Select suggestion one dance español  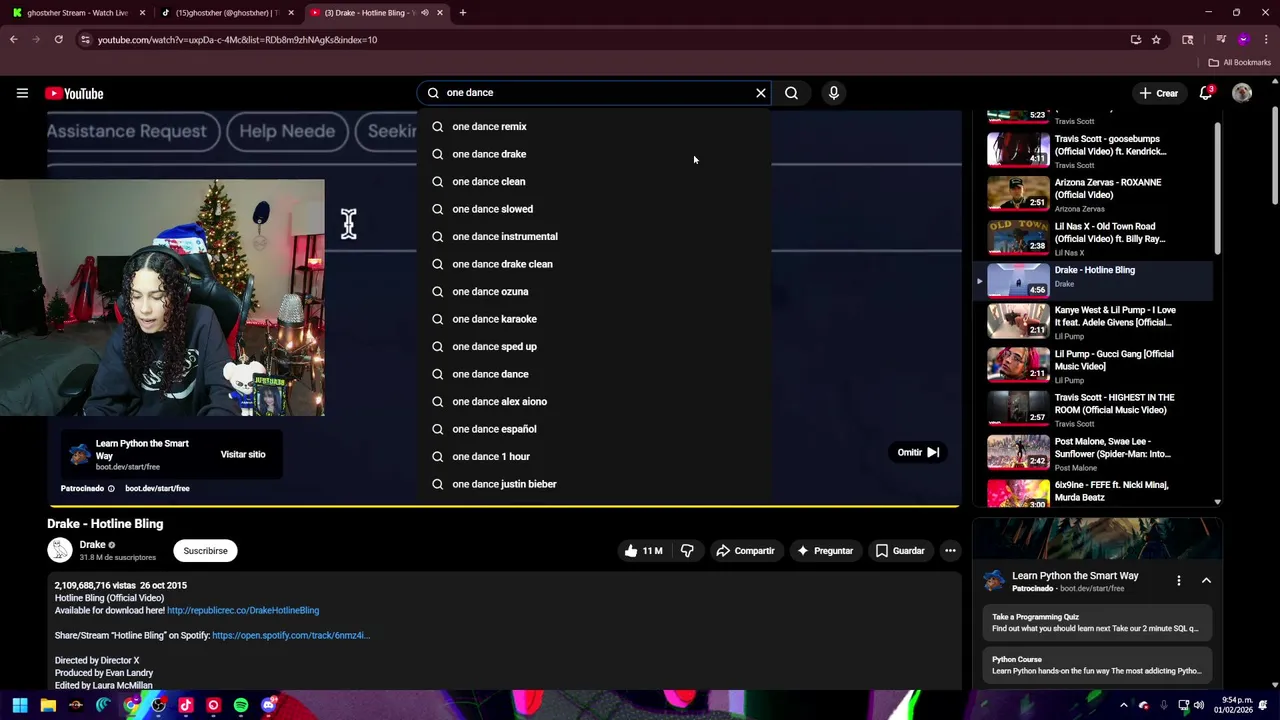click(594, 429)
